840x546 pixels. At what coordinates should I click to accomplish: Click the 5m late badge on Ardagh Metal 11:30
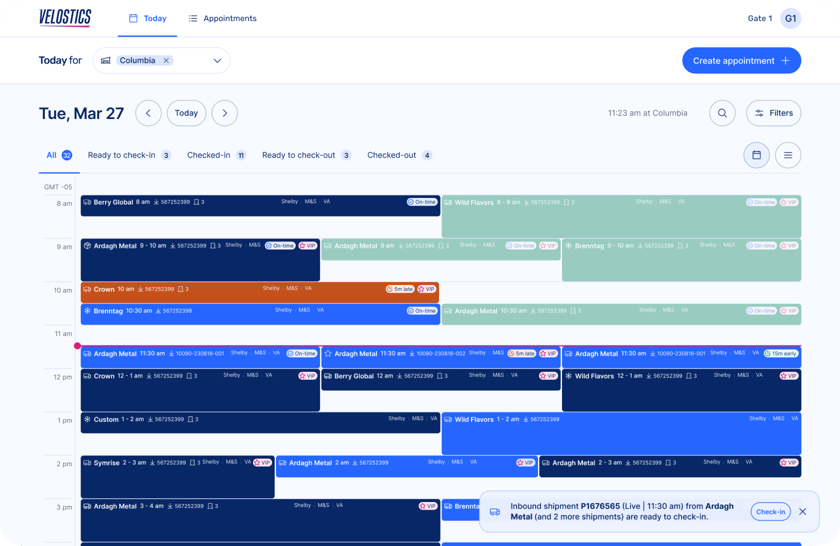coord(522,354)
